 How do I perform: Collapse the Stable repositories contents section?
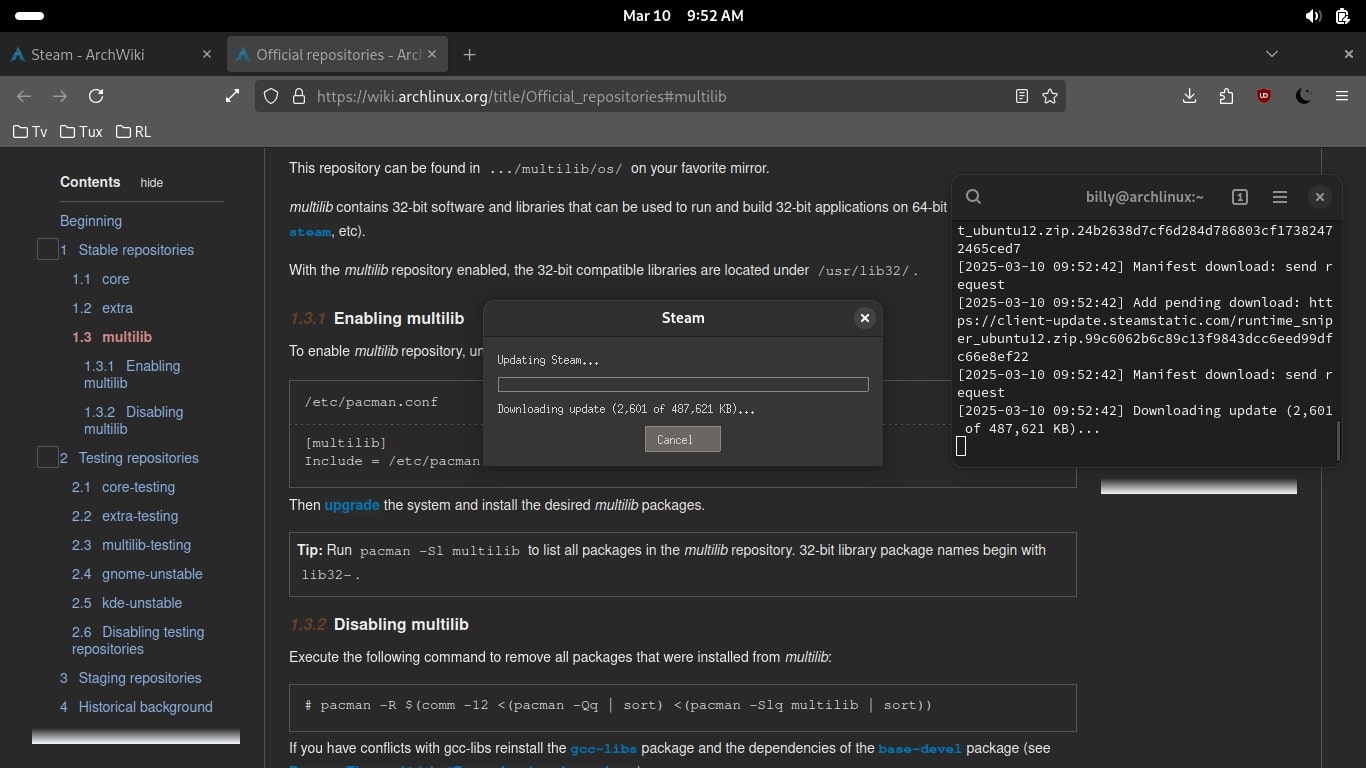[x=47, y=249]
